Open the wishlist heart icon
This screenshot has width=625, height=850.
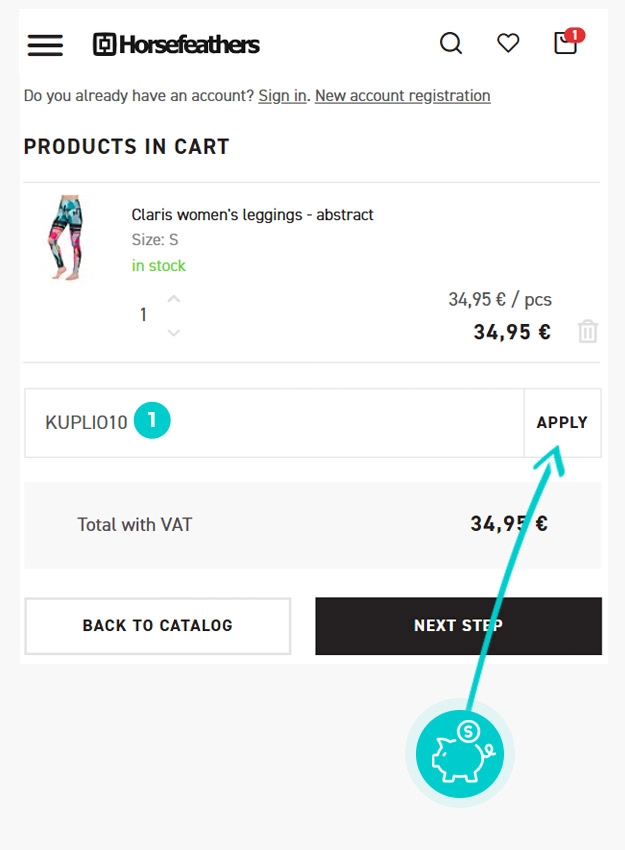pyautogui.click(x=508, y=43)
